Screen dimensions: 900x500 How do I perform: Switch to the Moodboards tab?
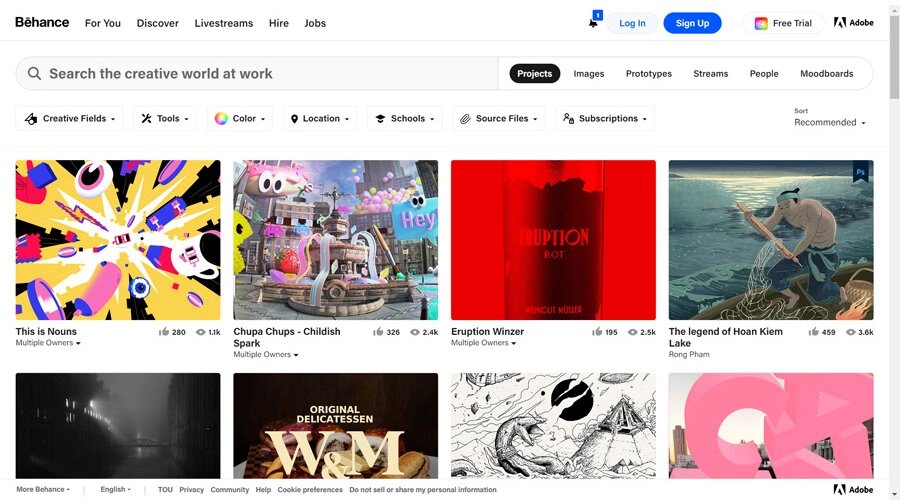827,73
